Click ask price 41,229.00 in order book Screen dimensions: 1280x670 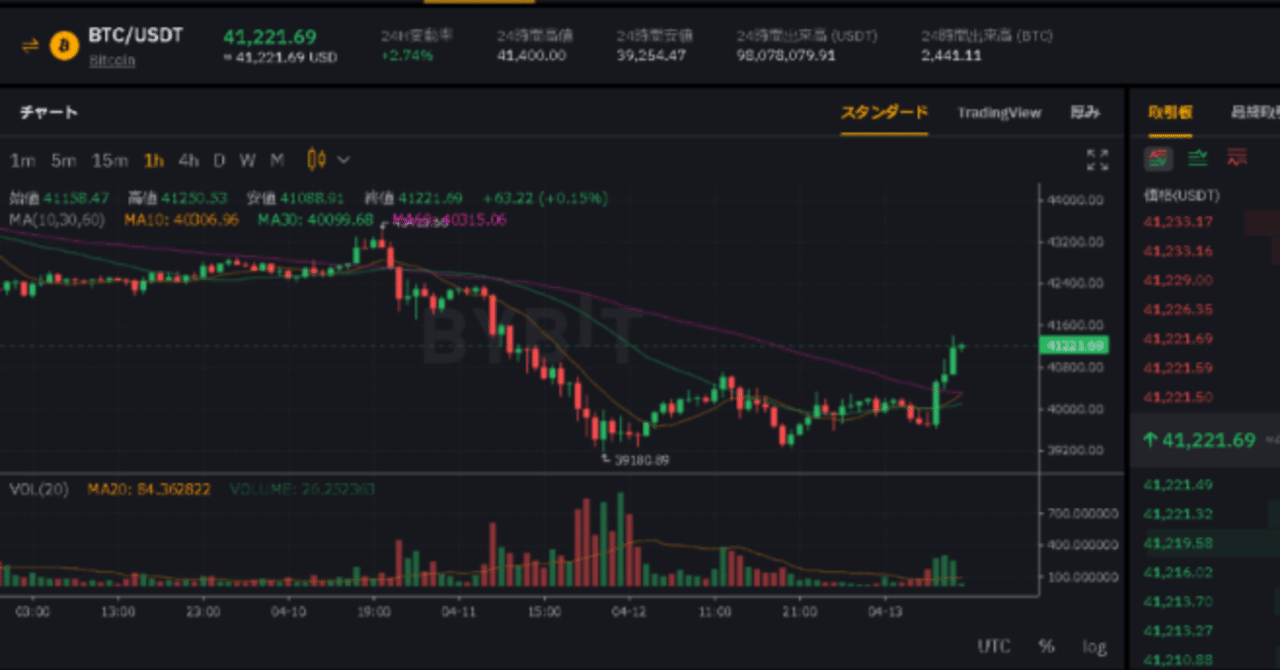click(1178, 280)
